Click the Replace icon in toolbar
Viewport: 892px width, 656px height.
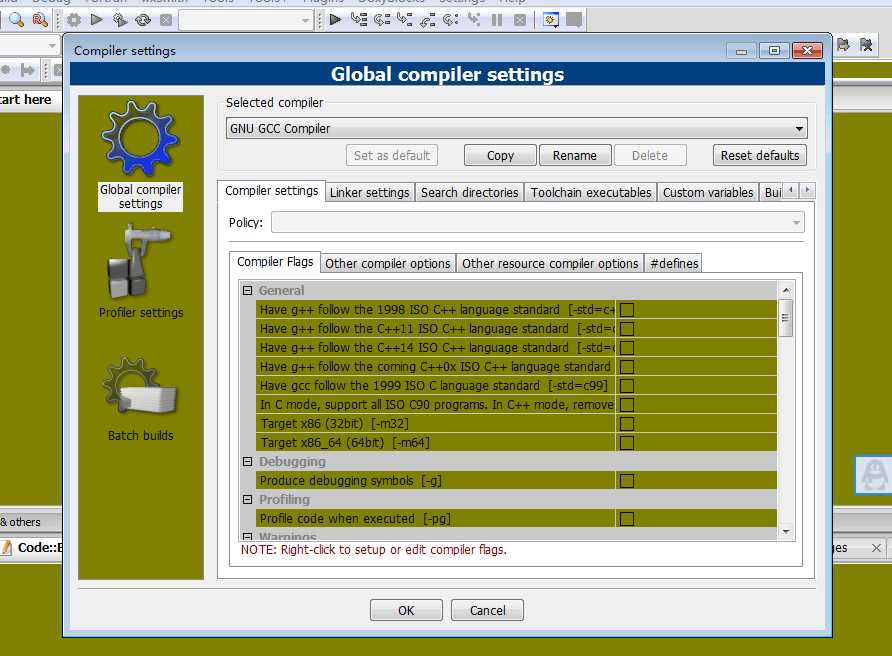tap(40, 20)
